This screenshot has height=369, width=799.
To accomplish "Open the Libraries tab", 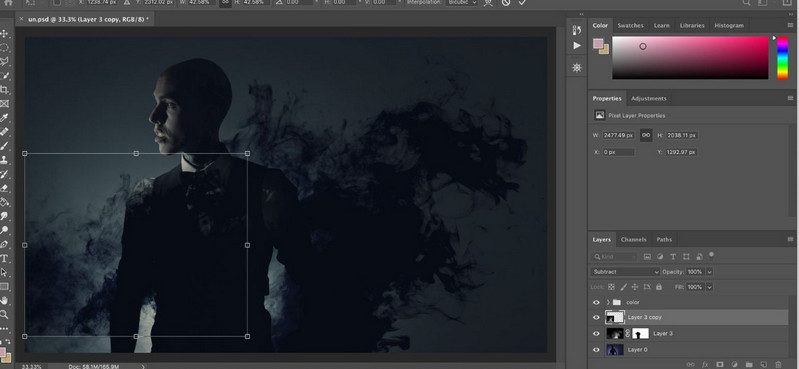I will point(692,25).
